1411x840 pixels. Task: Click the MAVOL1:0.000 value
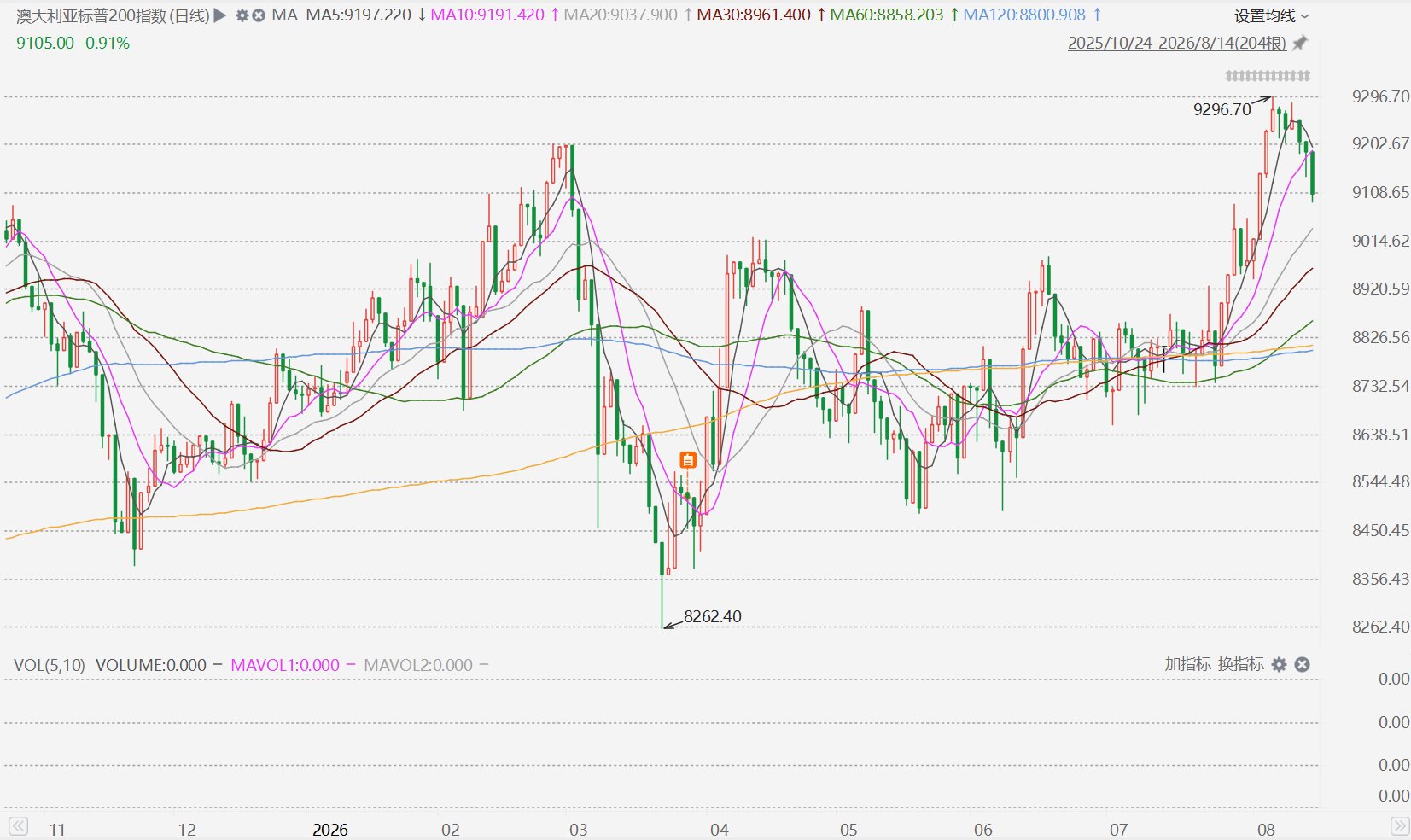coord(285,665)
